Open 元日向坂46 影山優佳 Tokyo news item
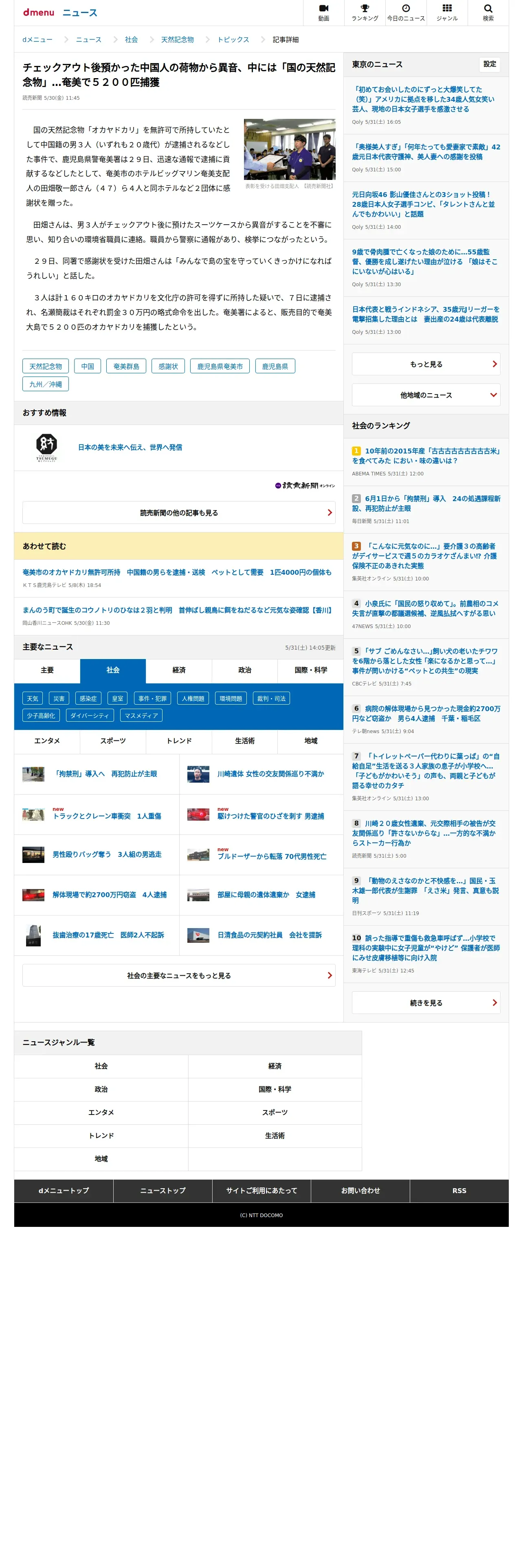The width and height of the screenshot is (523, 1568). (424, 204)
